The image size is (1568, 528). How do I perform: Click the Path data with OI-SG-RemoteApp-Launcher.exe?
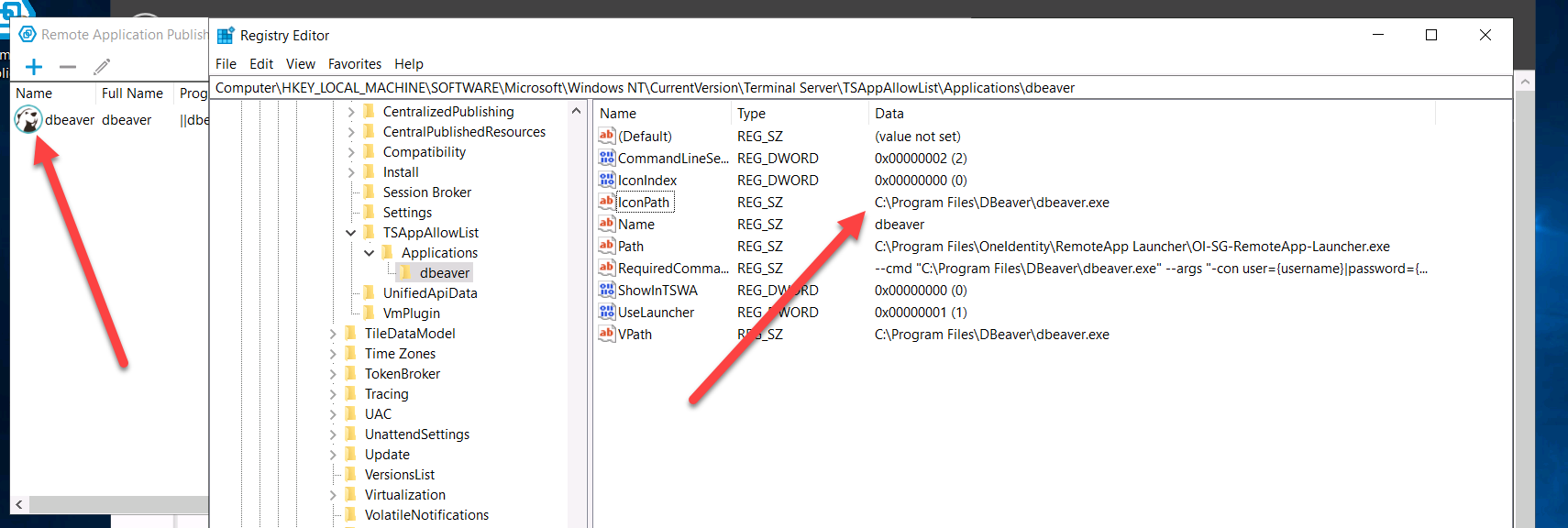point(1132,247)
